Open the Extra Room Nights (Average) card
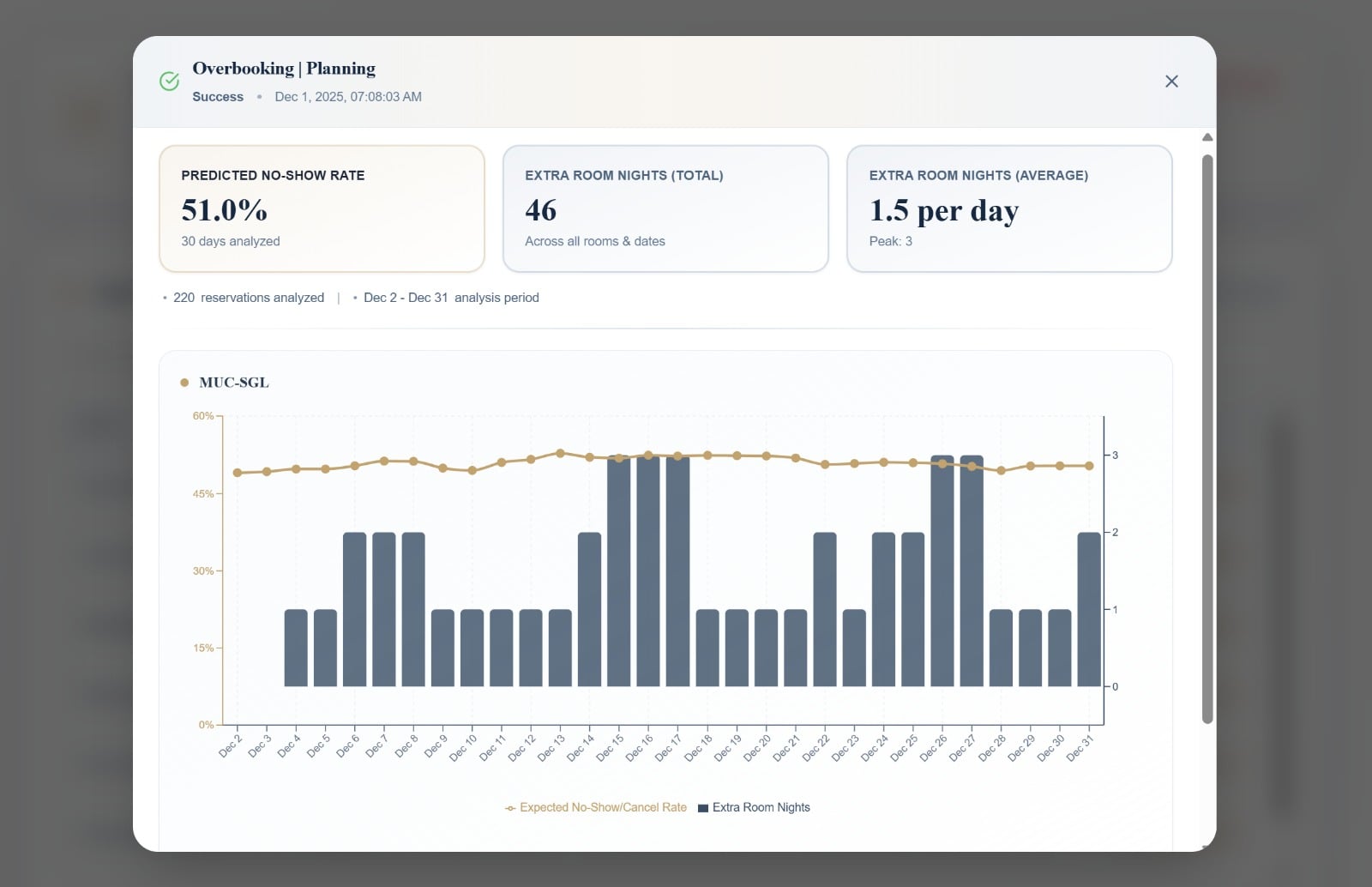 (1009, 208)
